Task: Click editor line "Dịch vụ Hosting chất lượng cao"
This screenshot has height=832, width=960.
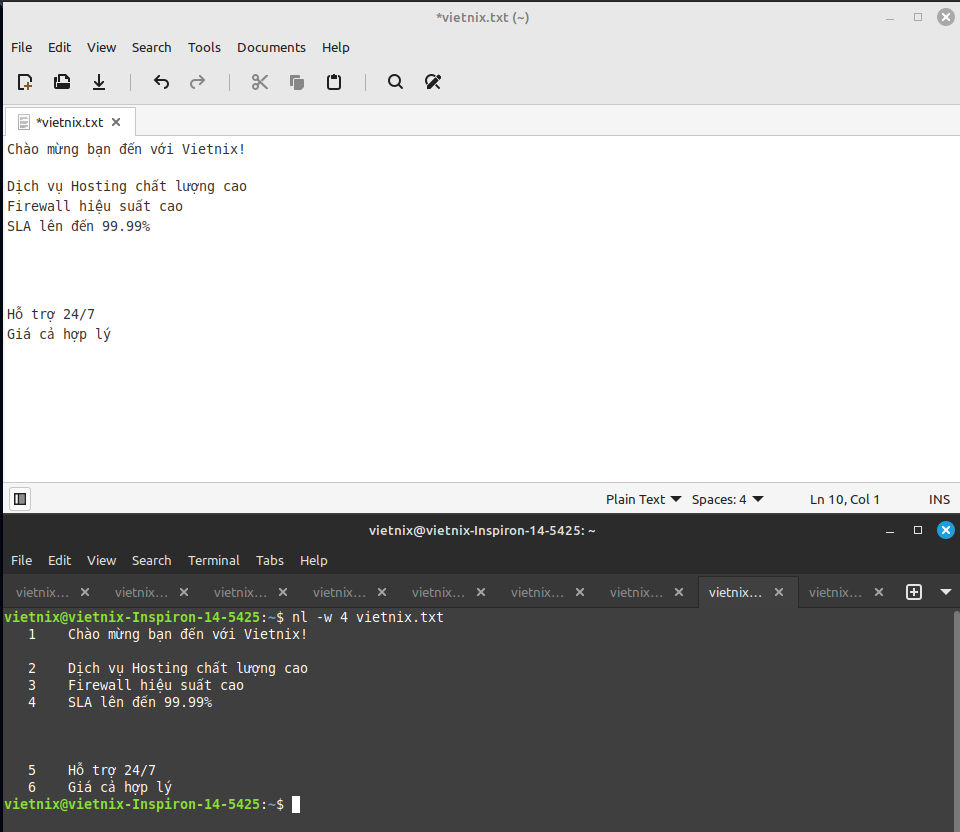Action: (x=127, y=187)
